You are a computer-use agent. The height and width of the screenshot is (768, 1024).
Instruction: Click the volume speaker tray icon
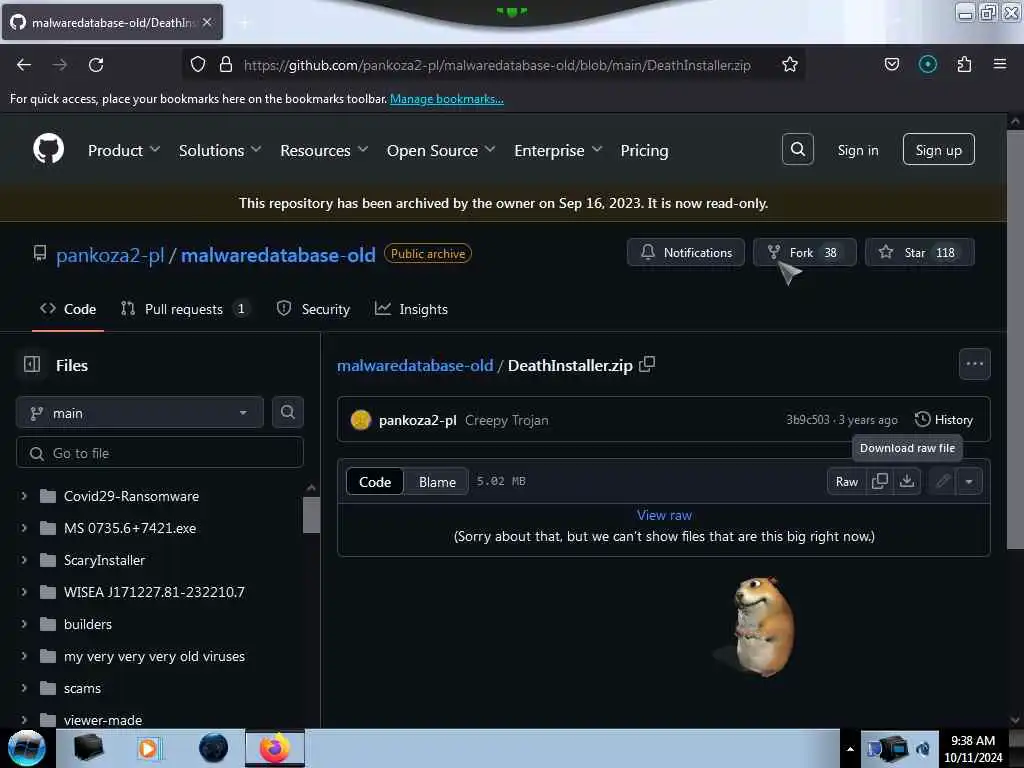922,749
